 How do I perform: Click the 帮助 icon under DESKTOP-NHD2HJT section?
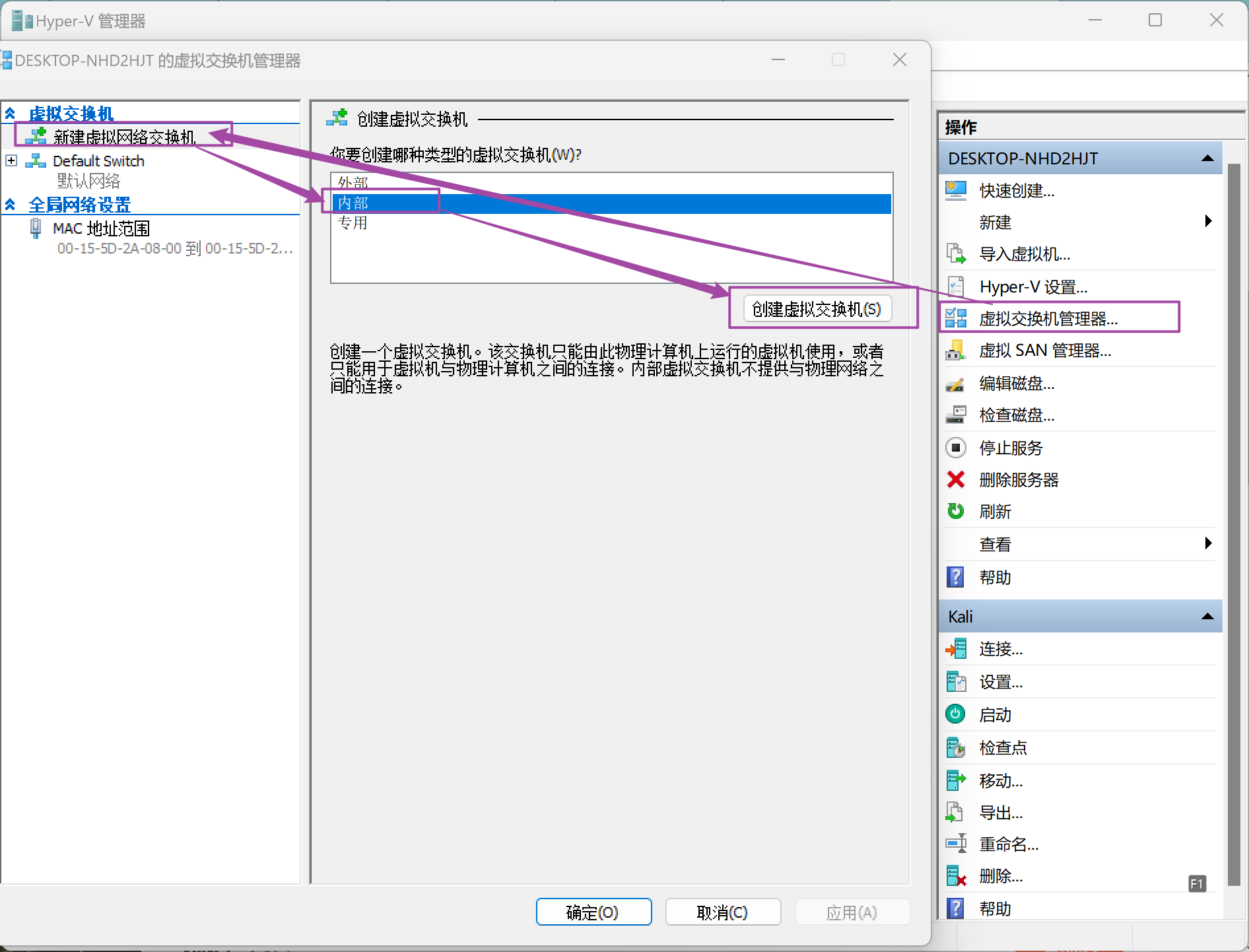click(x=956, y=577)
